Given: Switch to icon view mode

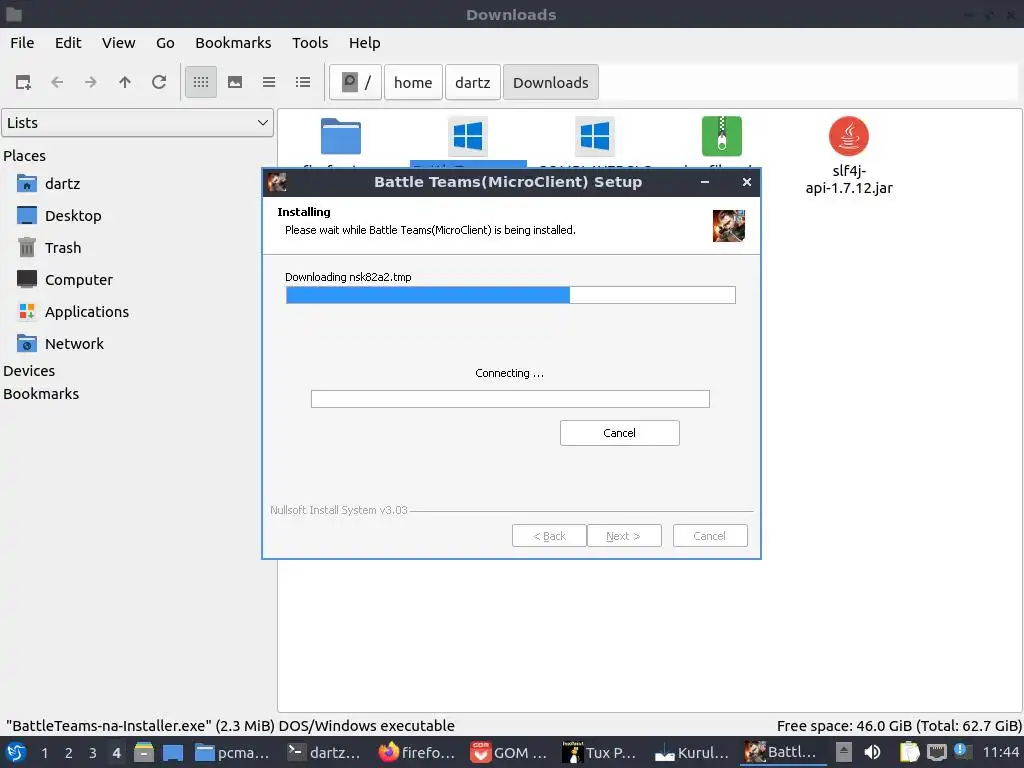Looking at the screenshot, I should click(x=201, y=82).
